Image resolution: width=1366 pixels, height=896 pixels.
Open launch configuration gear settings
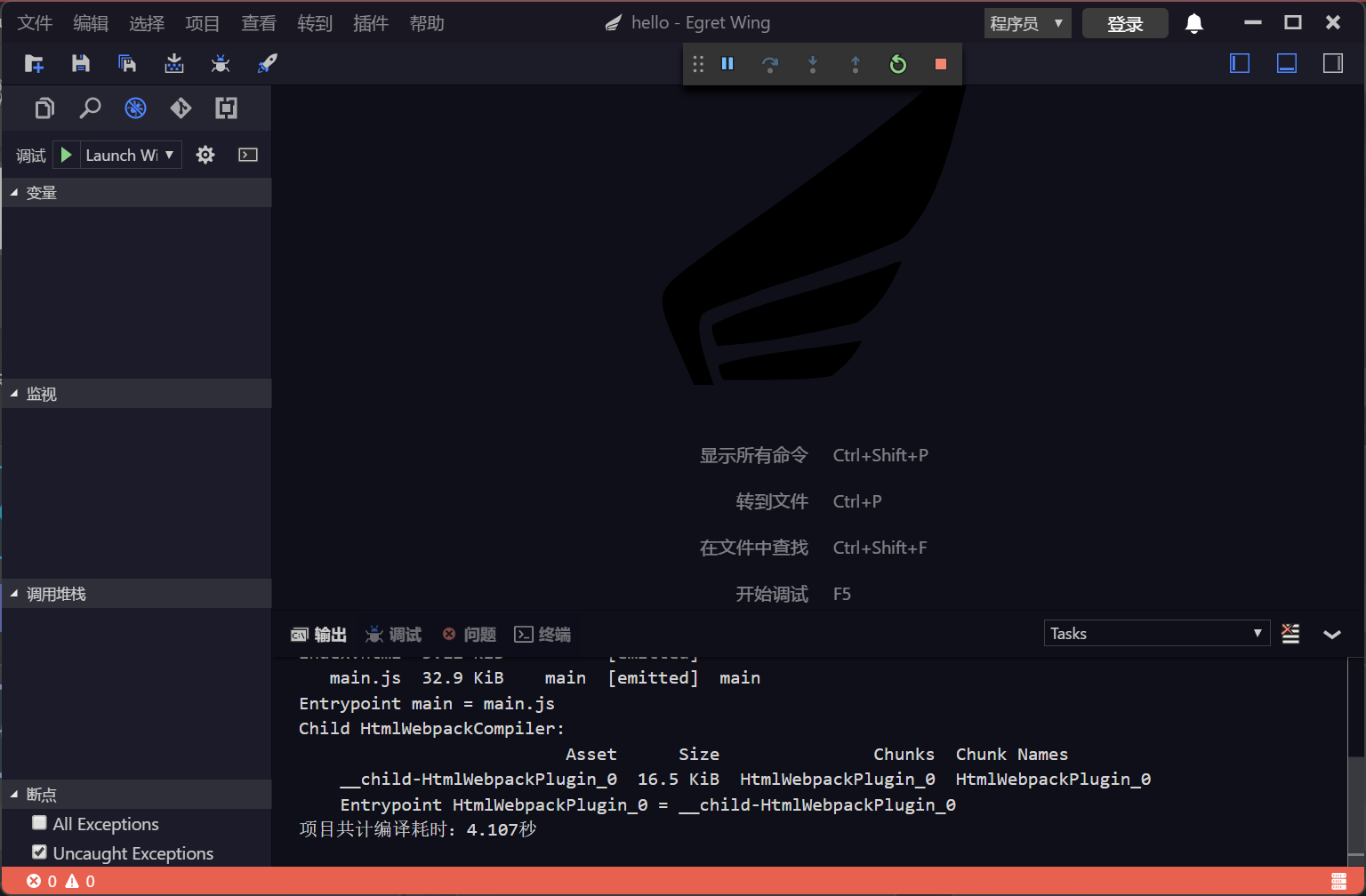(x=205, y=155)
